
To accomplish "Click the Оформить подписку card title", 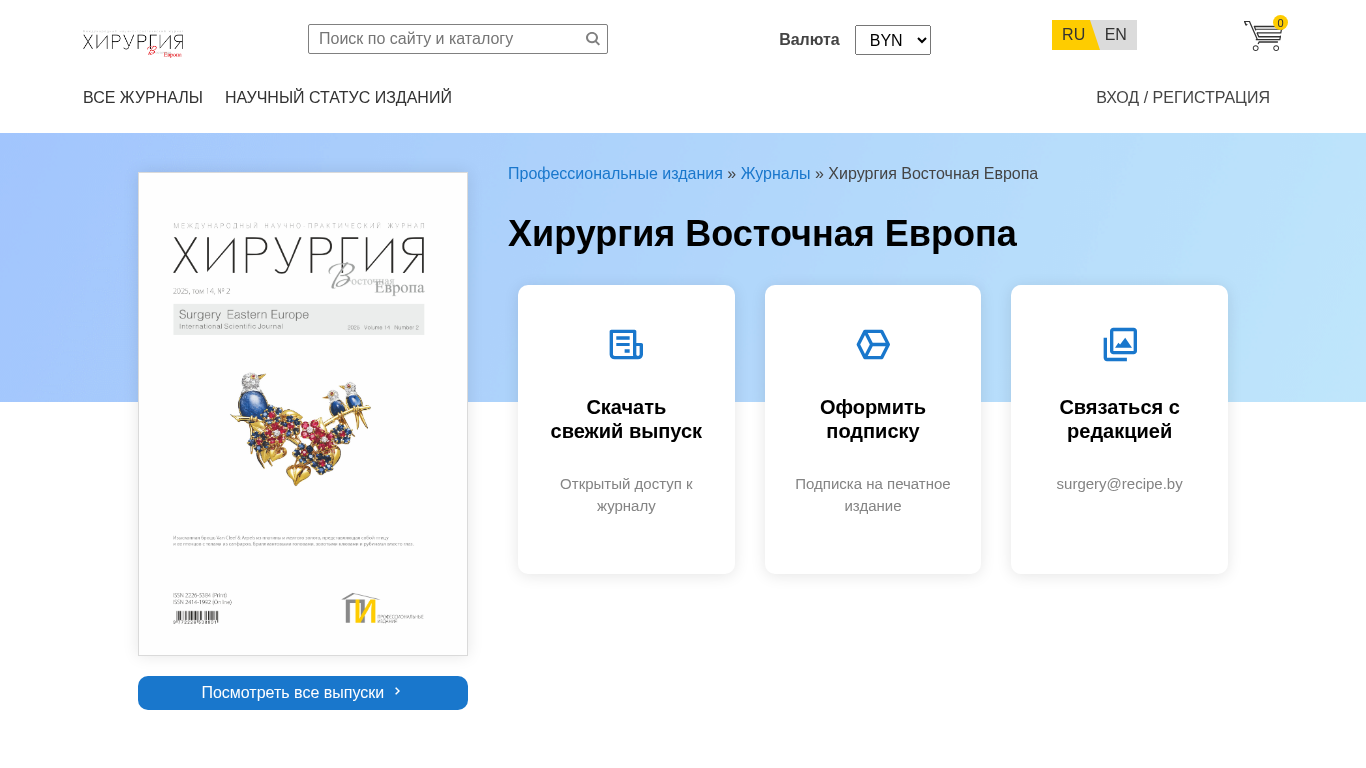I will [873, 419].
